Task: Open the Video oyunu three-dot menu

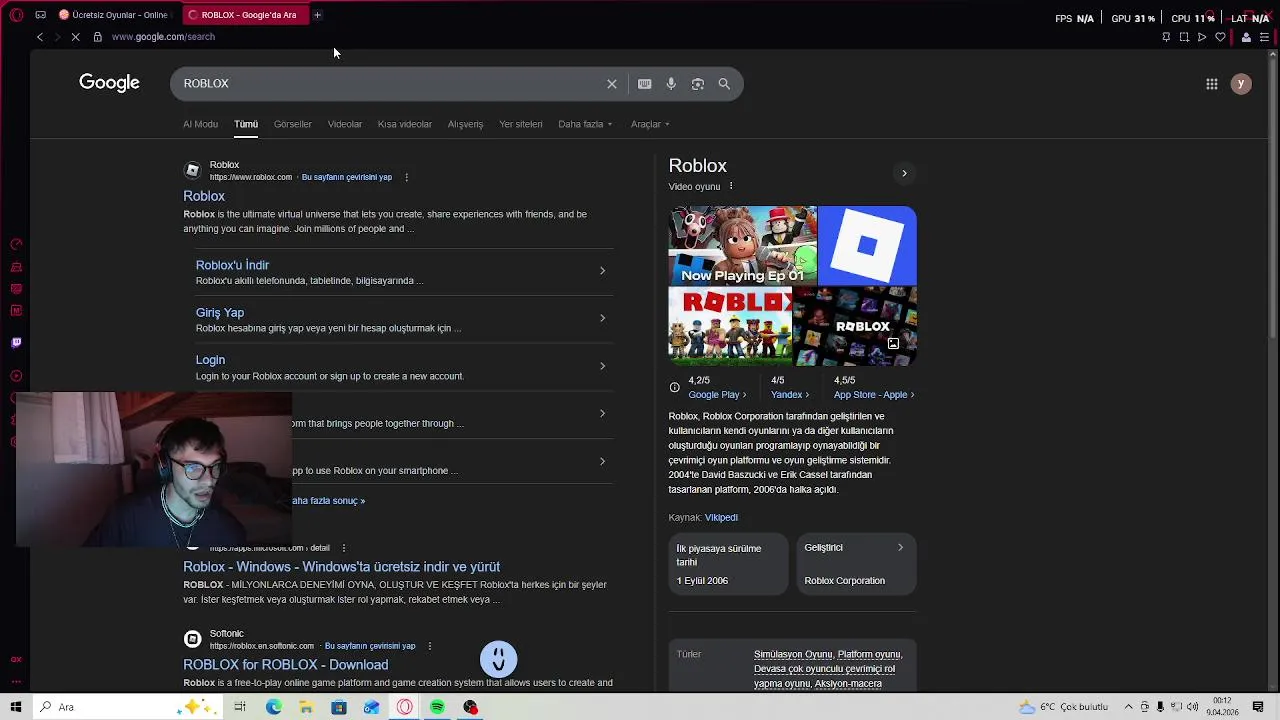Action: point(731,186)
